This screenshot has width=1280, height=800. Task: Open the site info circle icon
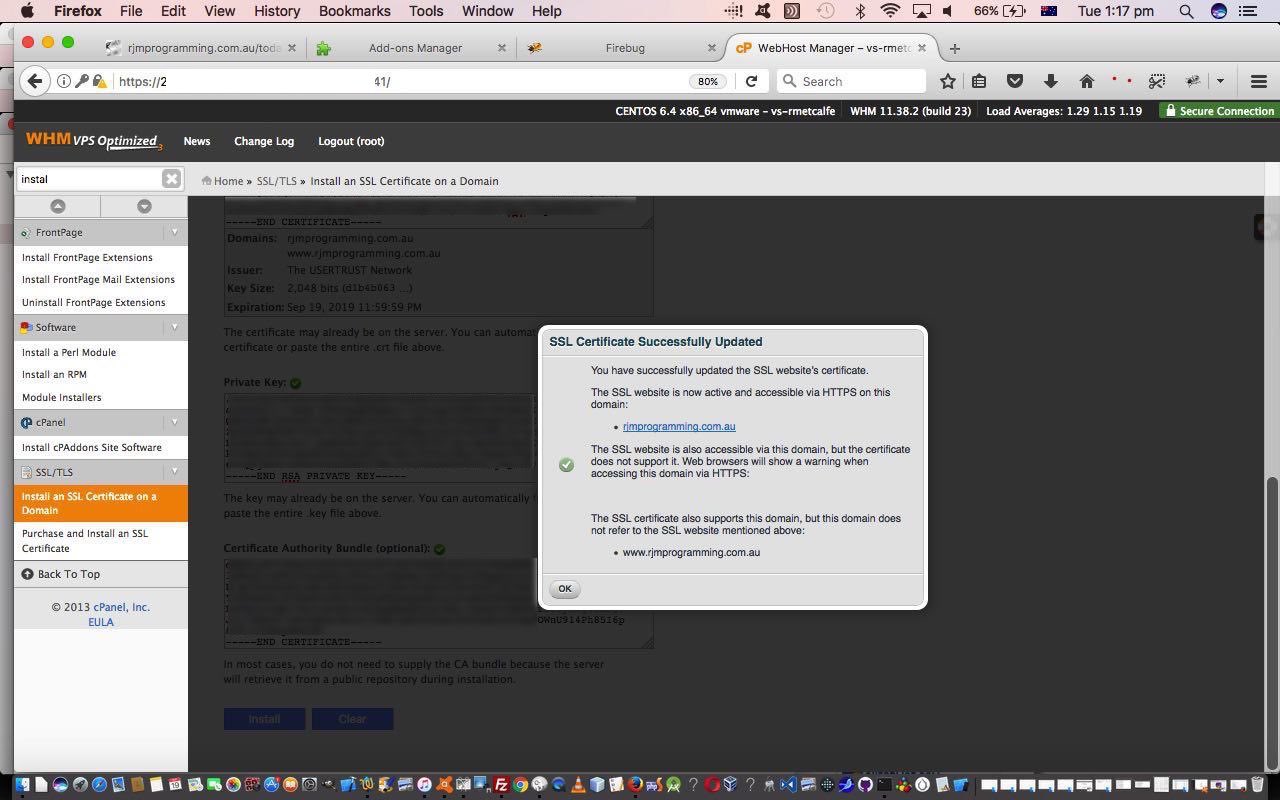(x=63, y=81)
